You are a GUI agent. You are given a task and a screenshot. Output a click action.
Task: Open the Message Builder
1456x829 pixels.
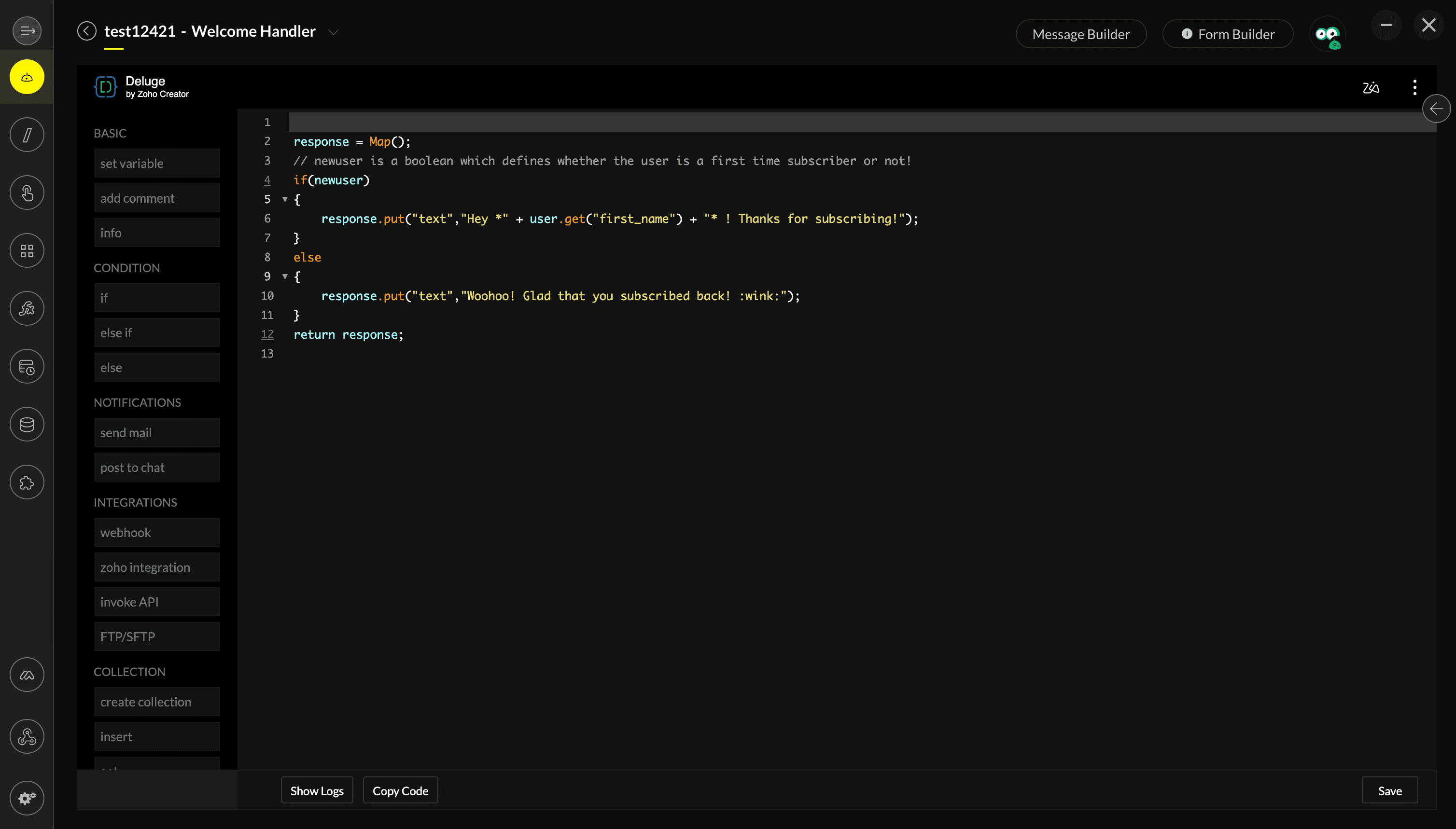click(1080, 34)
